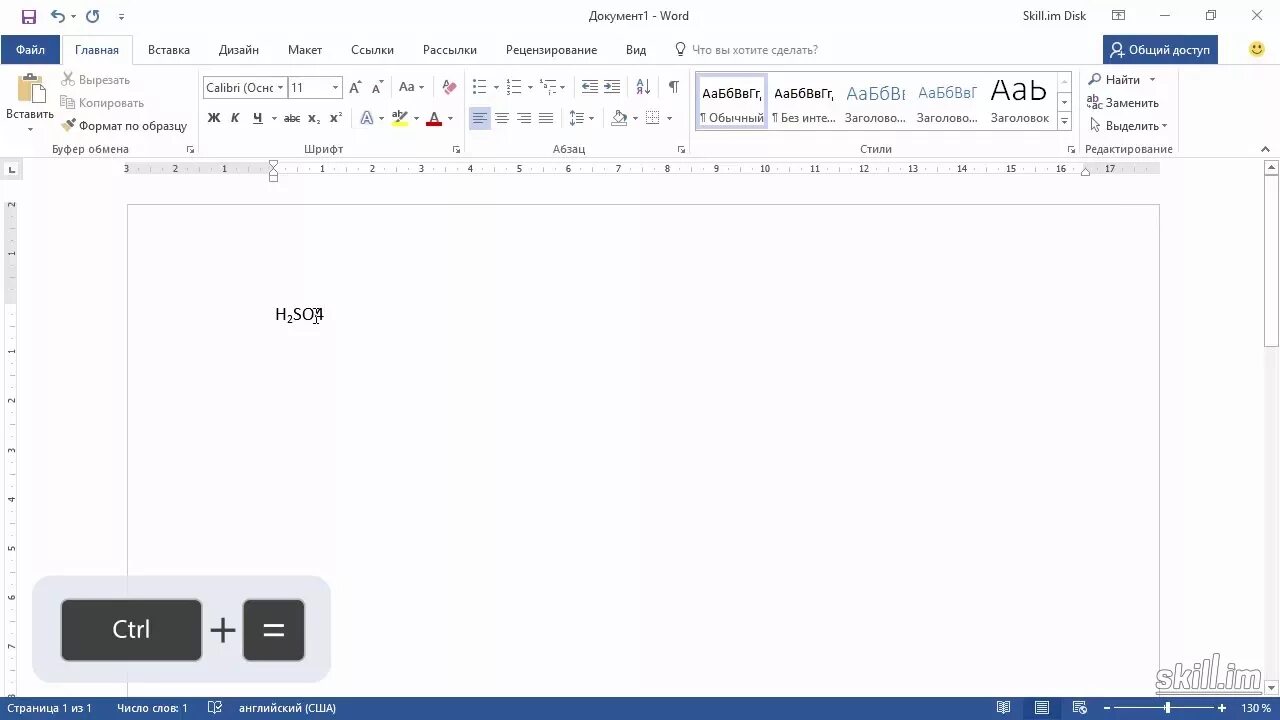
Task: Expand the Change Case (Аа) dropdown
Action: click(422, 88)
